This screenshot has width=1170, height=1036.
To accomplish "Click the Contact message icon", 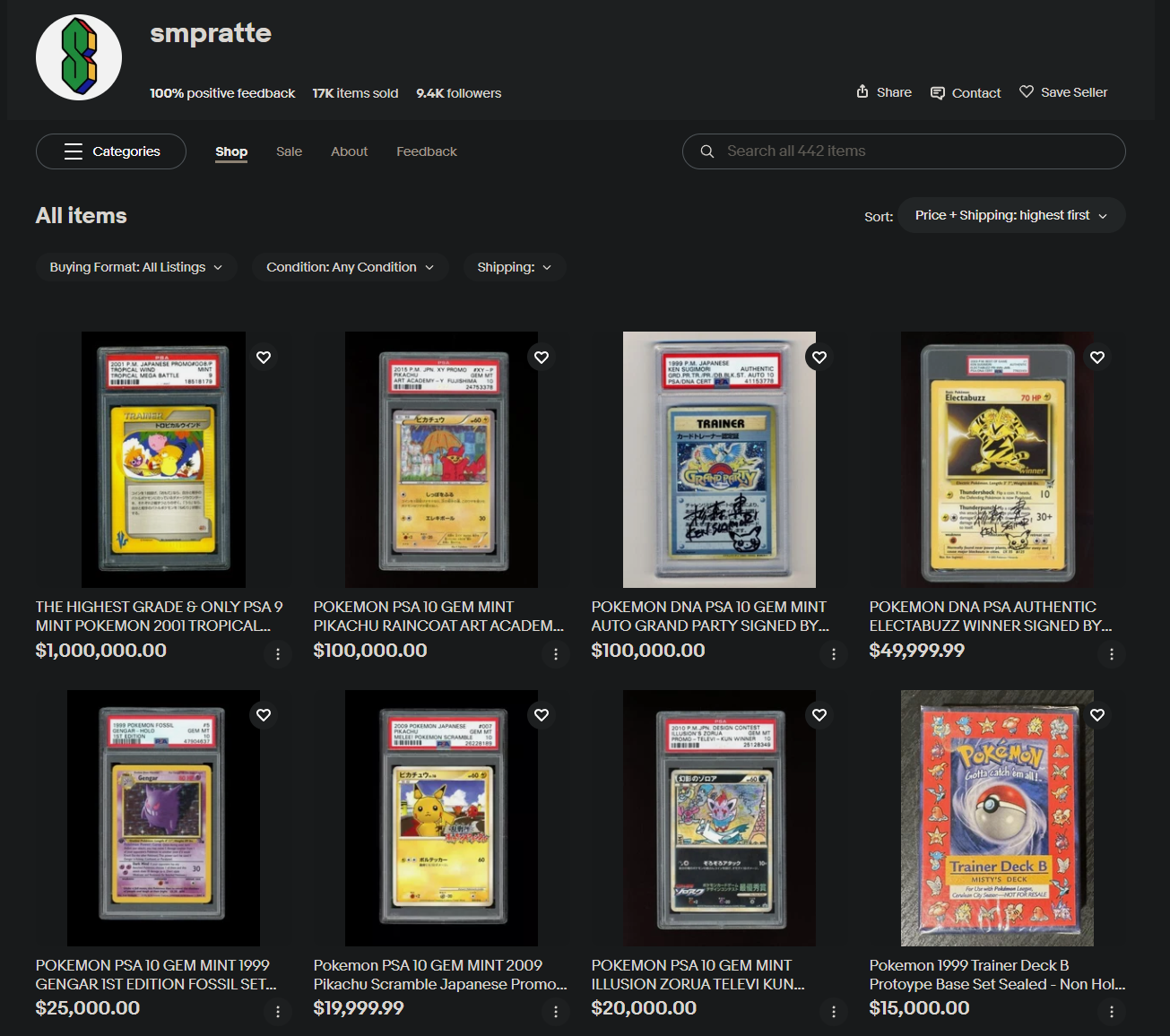I will [x=938, y=92].
